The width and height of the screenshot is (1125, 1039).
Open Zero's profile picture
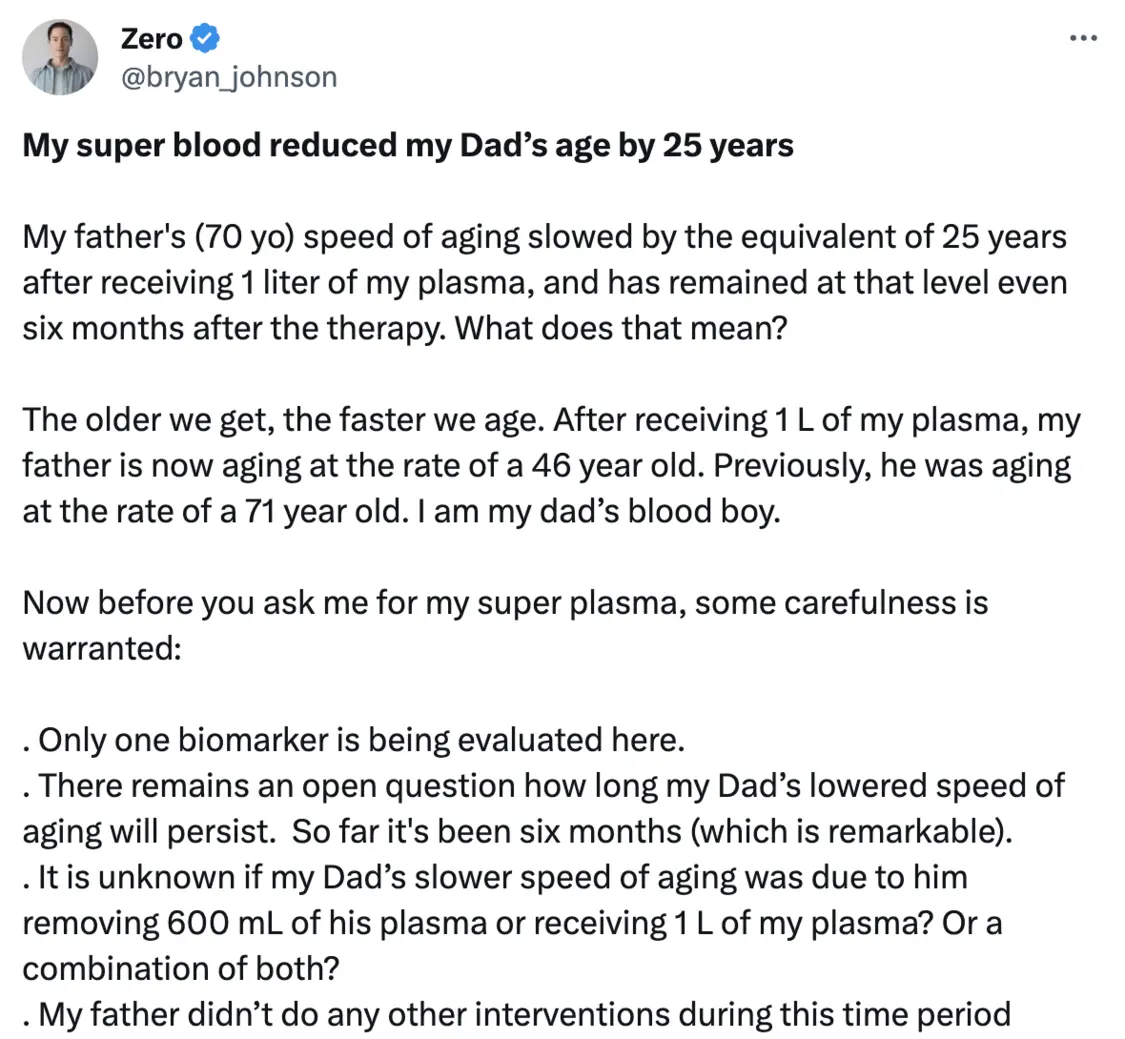[x=60, y=57]
